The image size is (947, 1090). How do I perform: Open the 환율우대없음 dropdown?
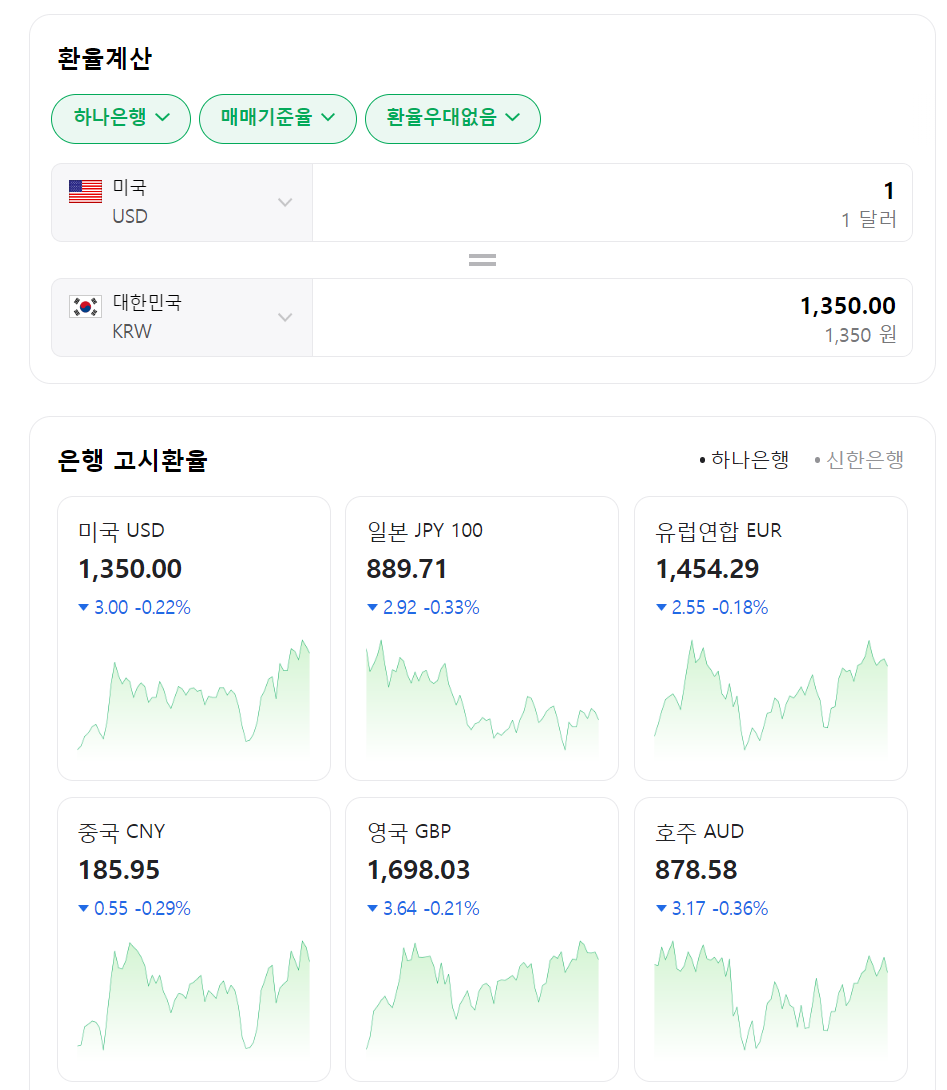453,118
